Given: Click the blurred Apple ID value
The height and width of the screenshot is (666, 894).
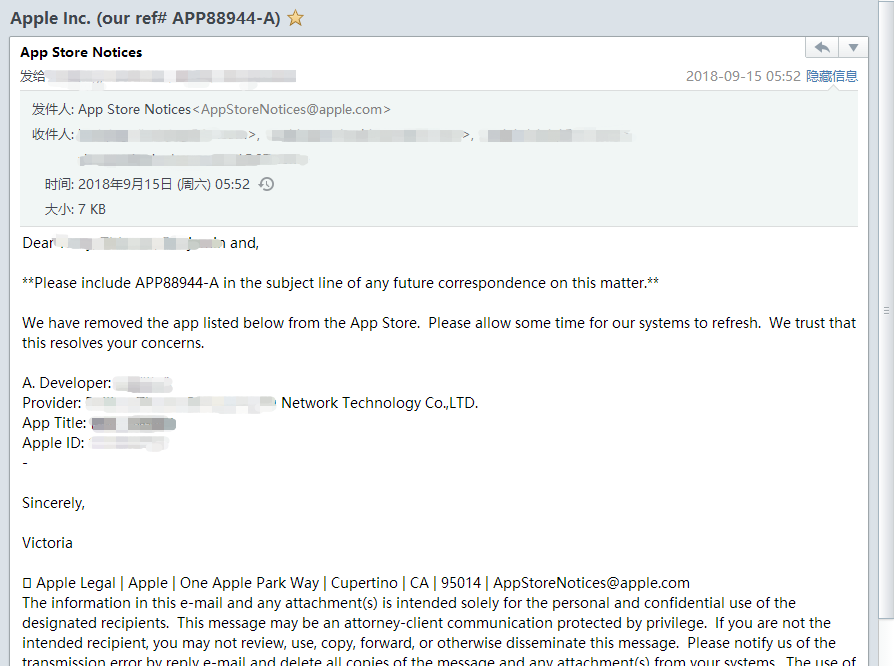Looking at the screenshot, I should [125, 443].
